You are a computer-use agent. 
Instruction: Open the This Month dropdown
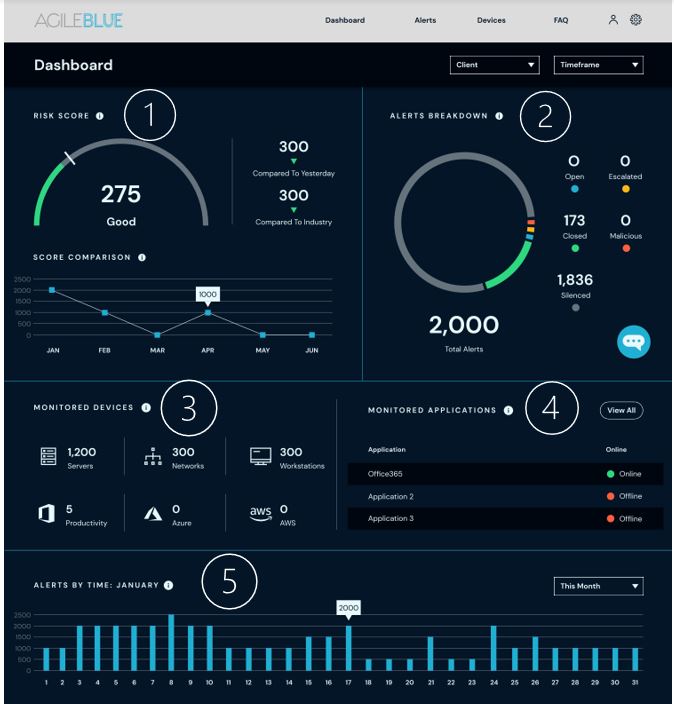599,586
